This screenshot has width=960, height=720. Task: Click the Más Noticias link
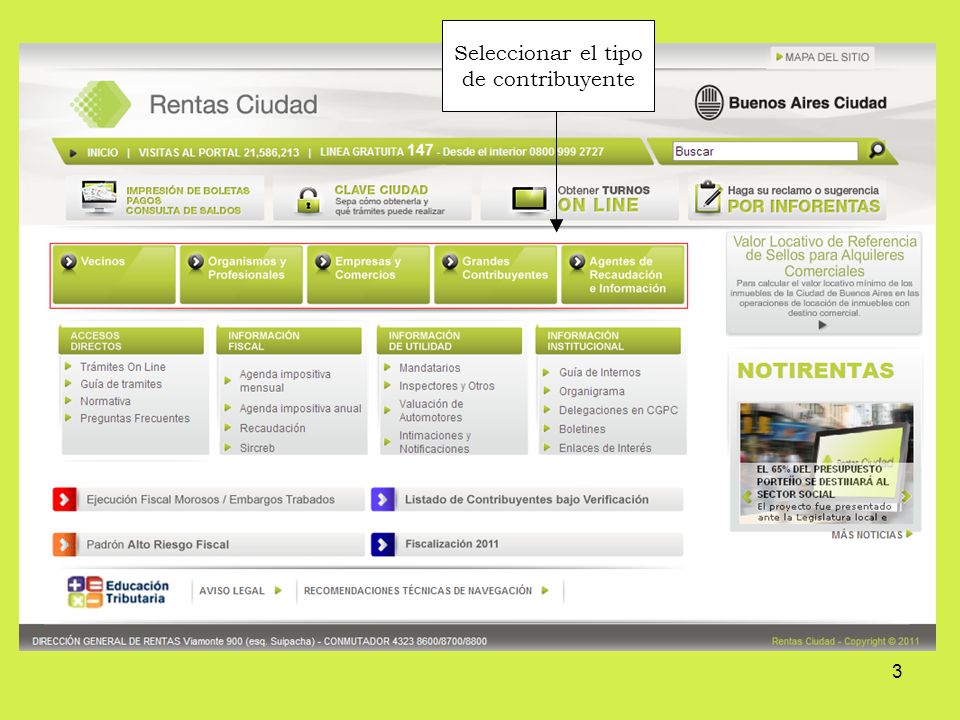click(866, 534)
